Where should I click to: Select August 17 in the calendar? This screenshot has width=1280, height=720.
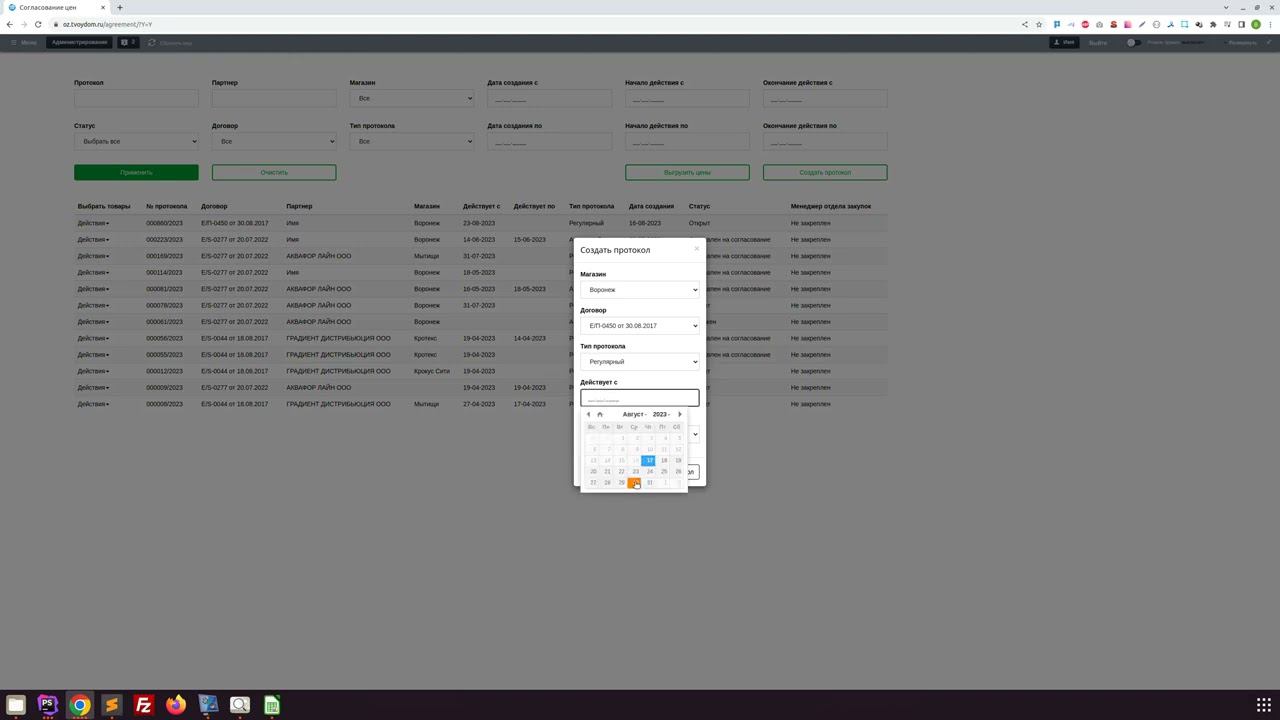click(648, 460)
